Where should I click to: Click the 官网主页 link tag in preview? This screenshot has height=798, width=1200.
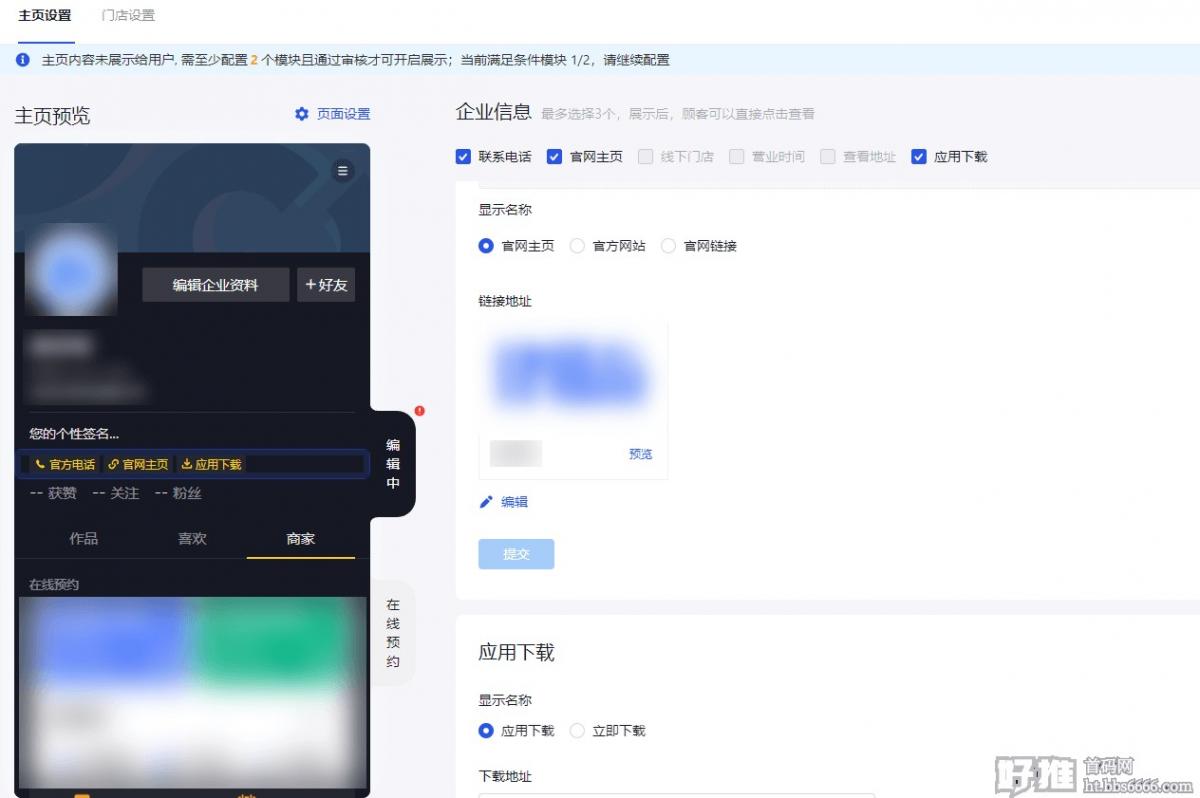click(138, 464)
